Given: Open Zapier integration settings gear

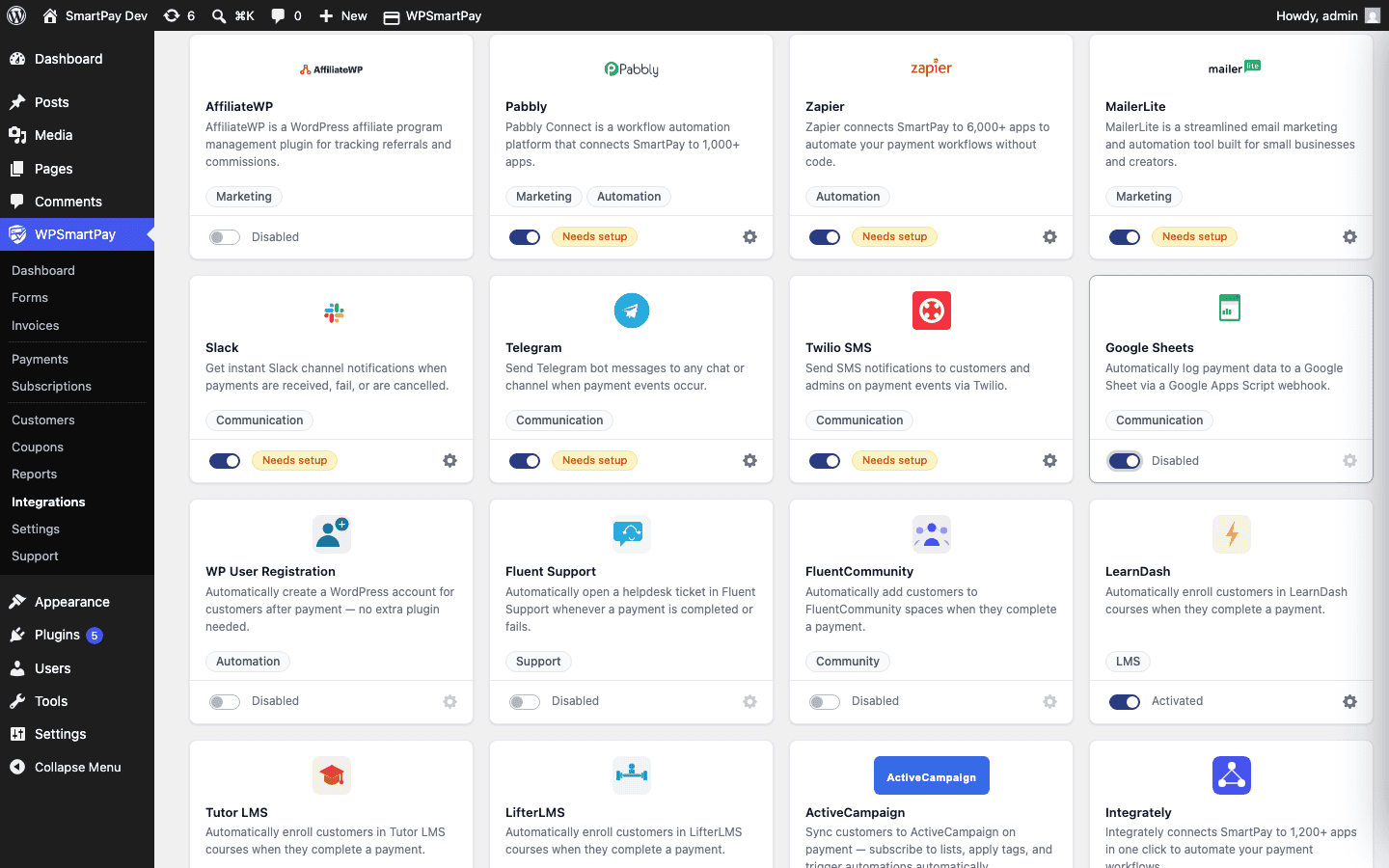Looking at the screenshot, I should click(x=1049, y=237).
